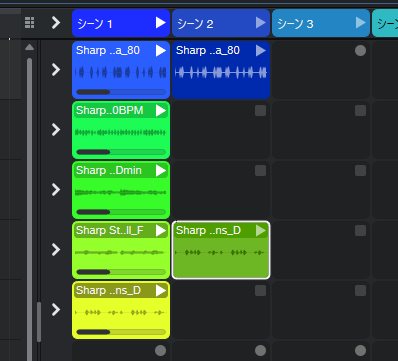
Task: Launch シーン 2 with its play arrow
Action: point(261,23)
